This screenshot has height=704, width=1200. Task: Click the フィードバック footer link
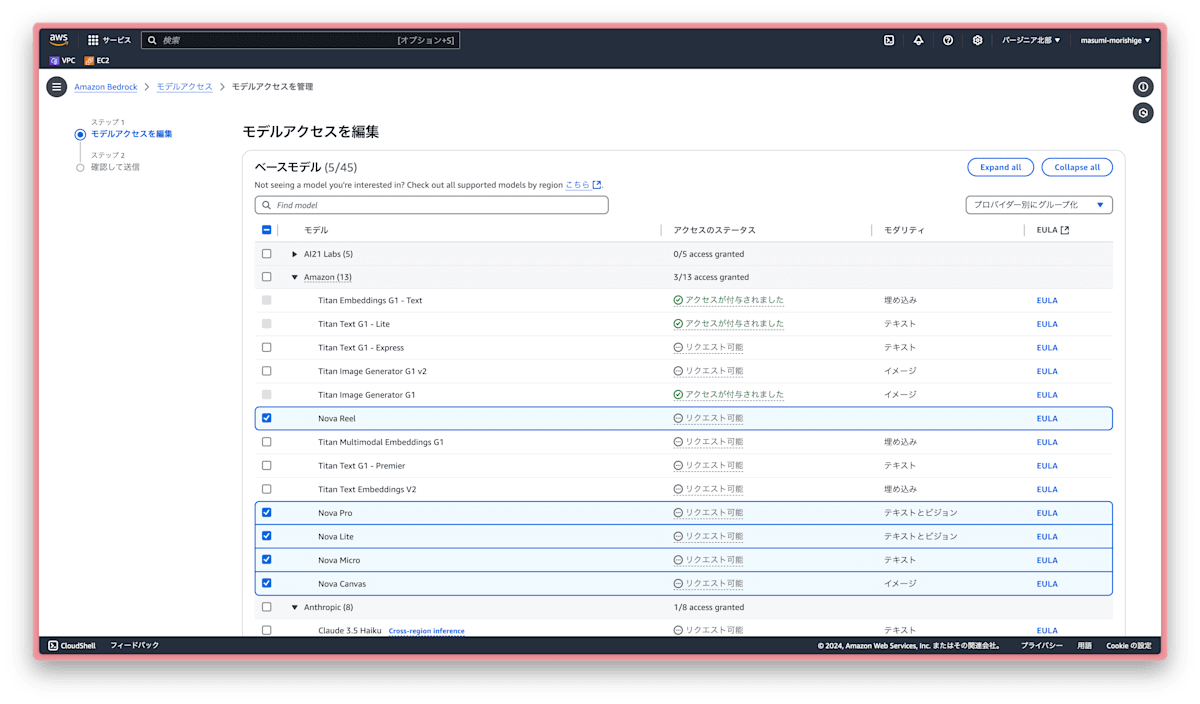[x=134, y=646]
